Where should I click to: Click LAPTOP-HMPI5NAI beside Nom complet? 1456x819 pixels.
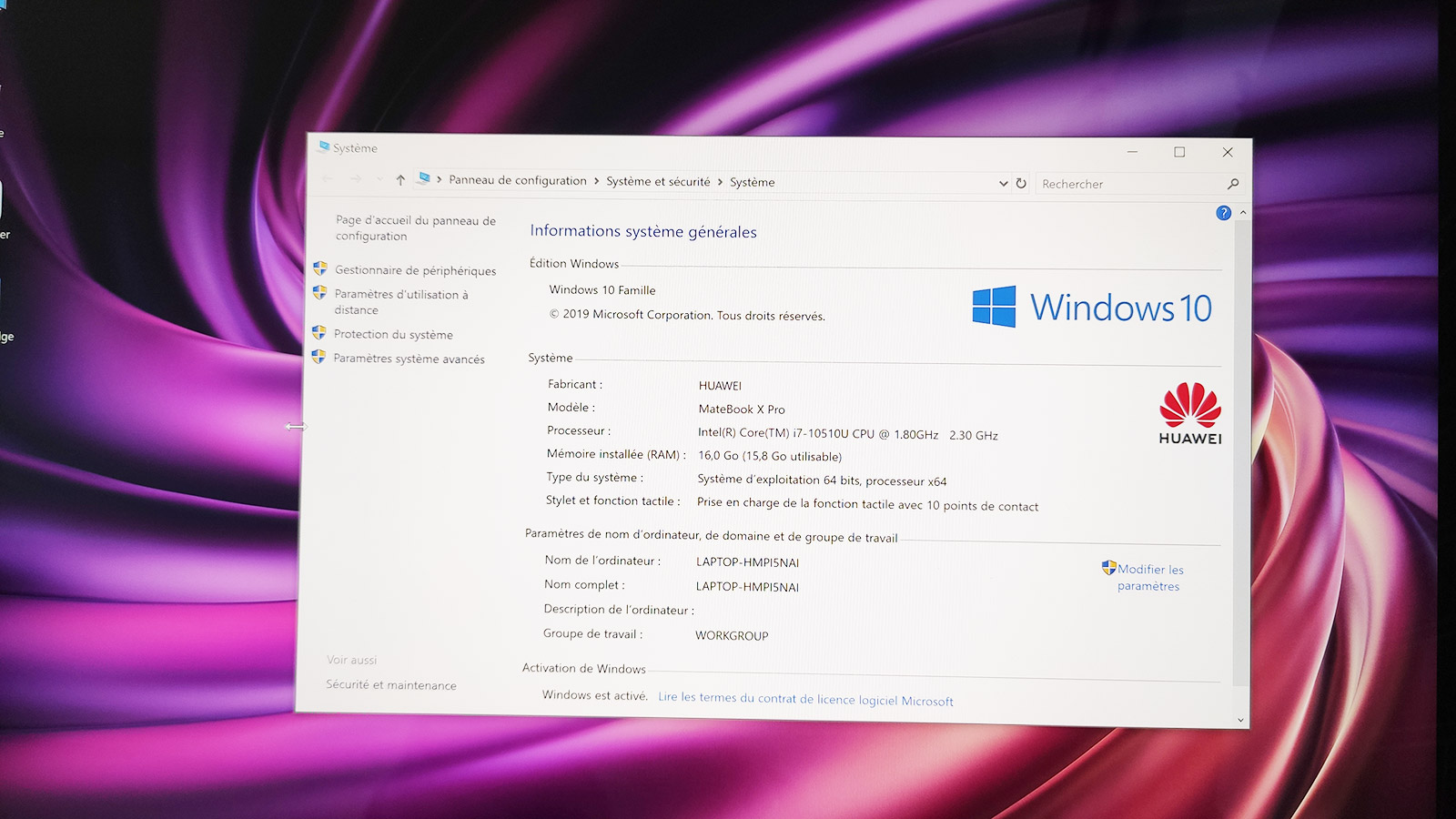tap(747, 586)
